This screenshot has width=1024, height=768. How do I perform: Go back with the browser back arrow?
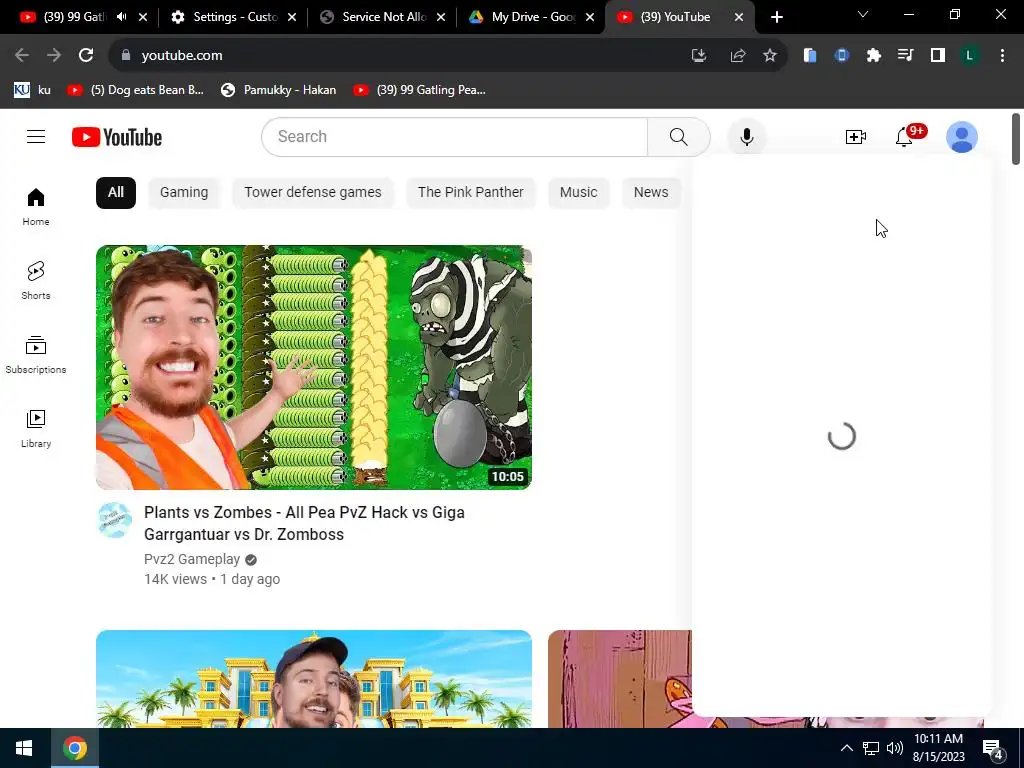click(x=22, y=56)
